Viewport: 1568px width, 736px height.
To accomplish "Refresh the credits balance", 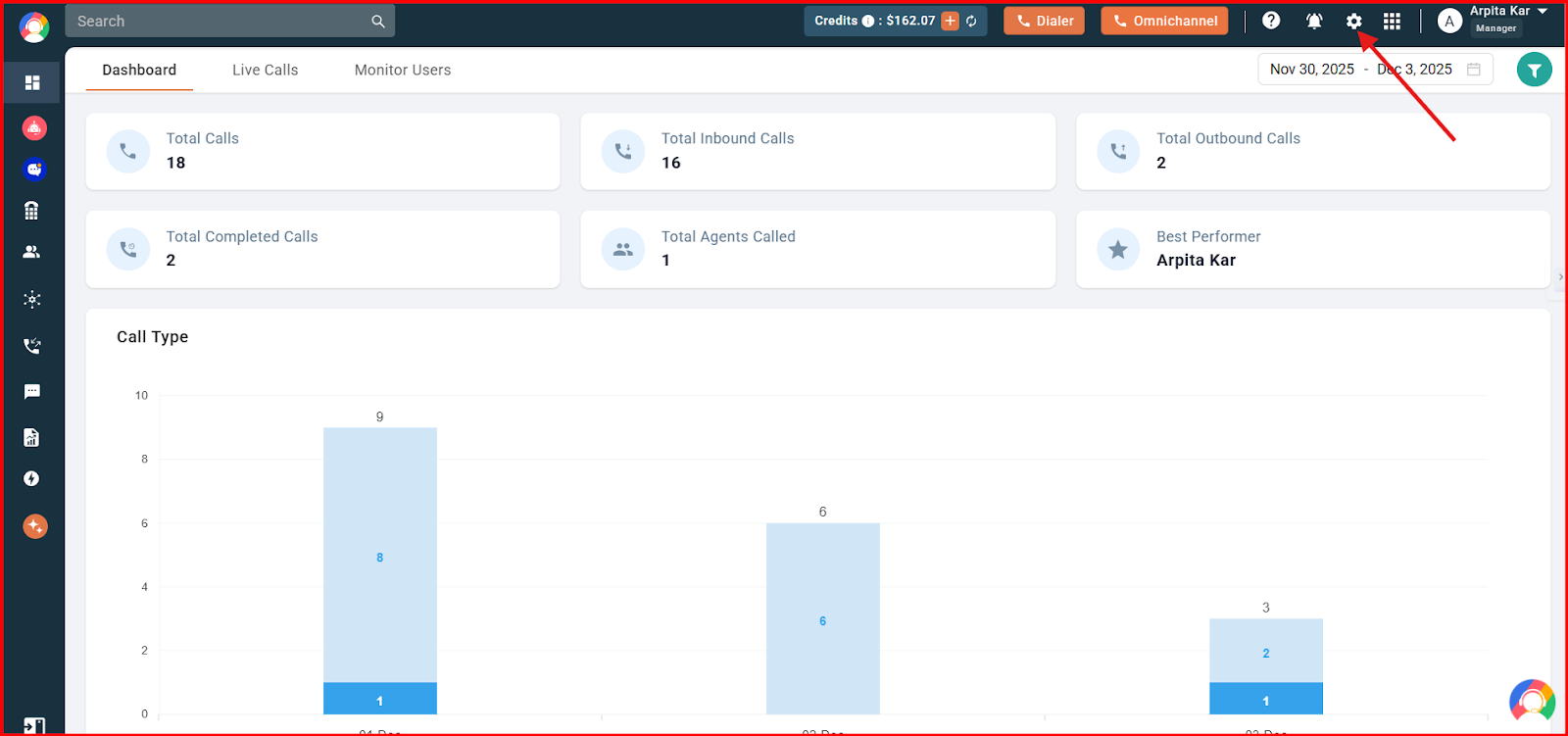I will (x=971, y=21).
